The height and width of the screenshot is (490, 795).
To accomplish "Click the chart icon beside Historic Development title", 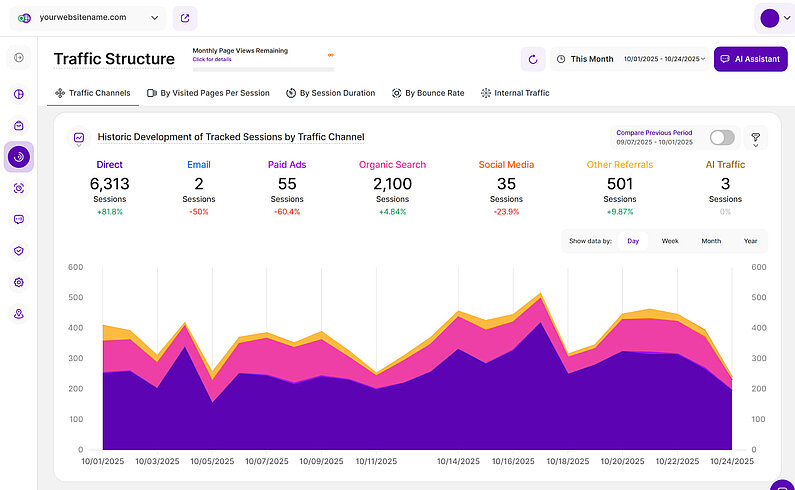I will [79, 137].
